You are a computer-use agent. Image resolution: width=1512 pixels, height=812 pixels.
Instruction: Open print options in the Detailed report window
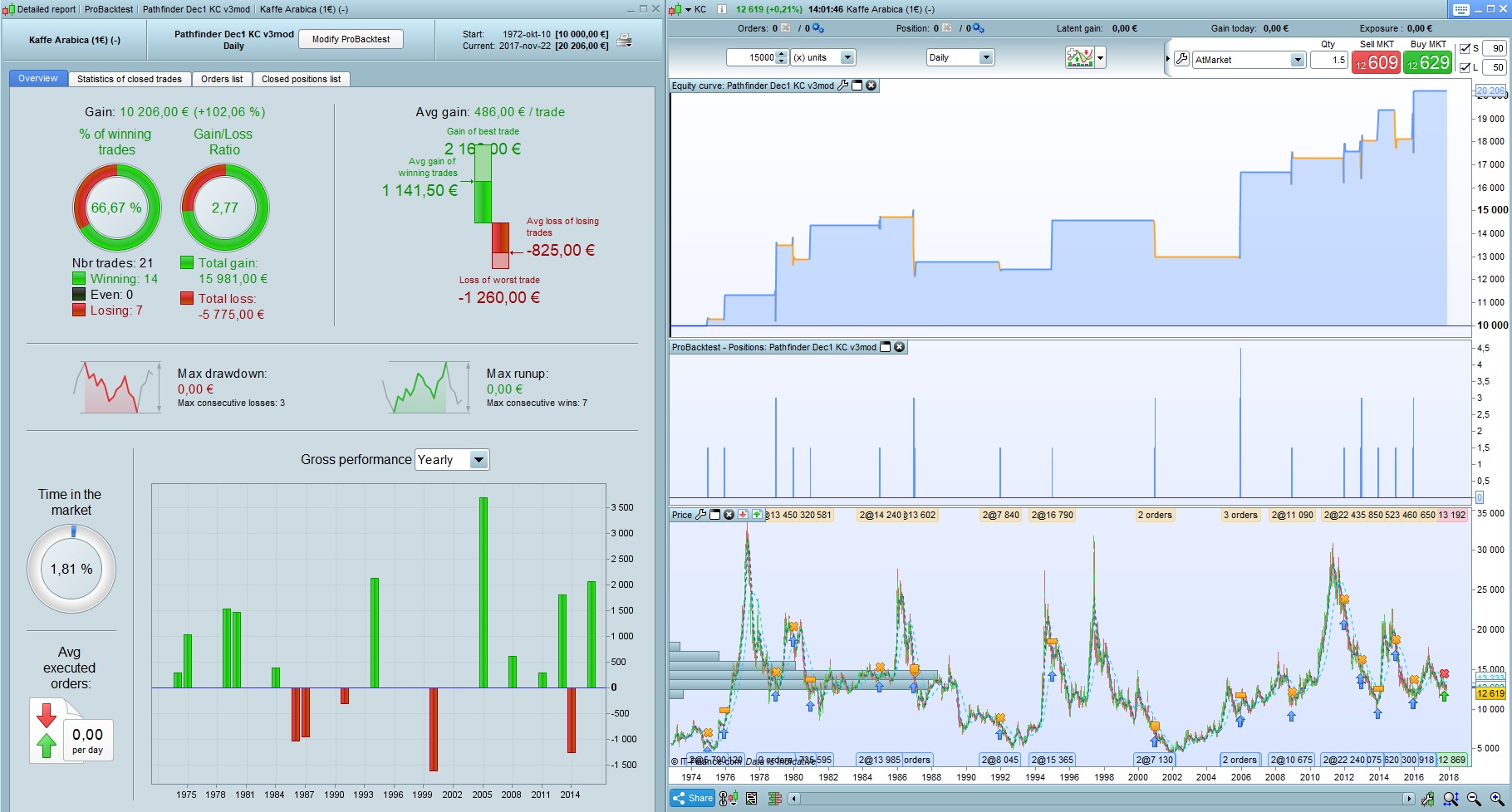[624, 40]
